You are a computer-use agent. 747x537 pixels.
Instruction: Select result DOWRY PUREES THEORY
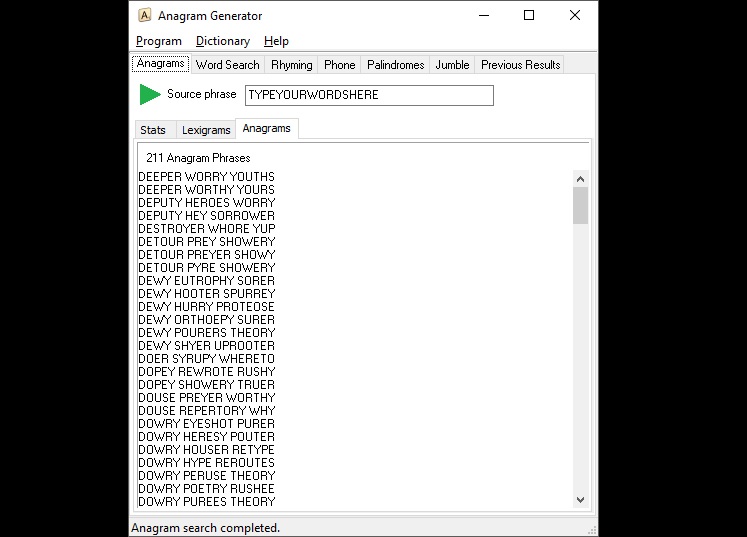point(206,502)
